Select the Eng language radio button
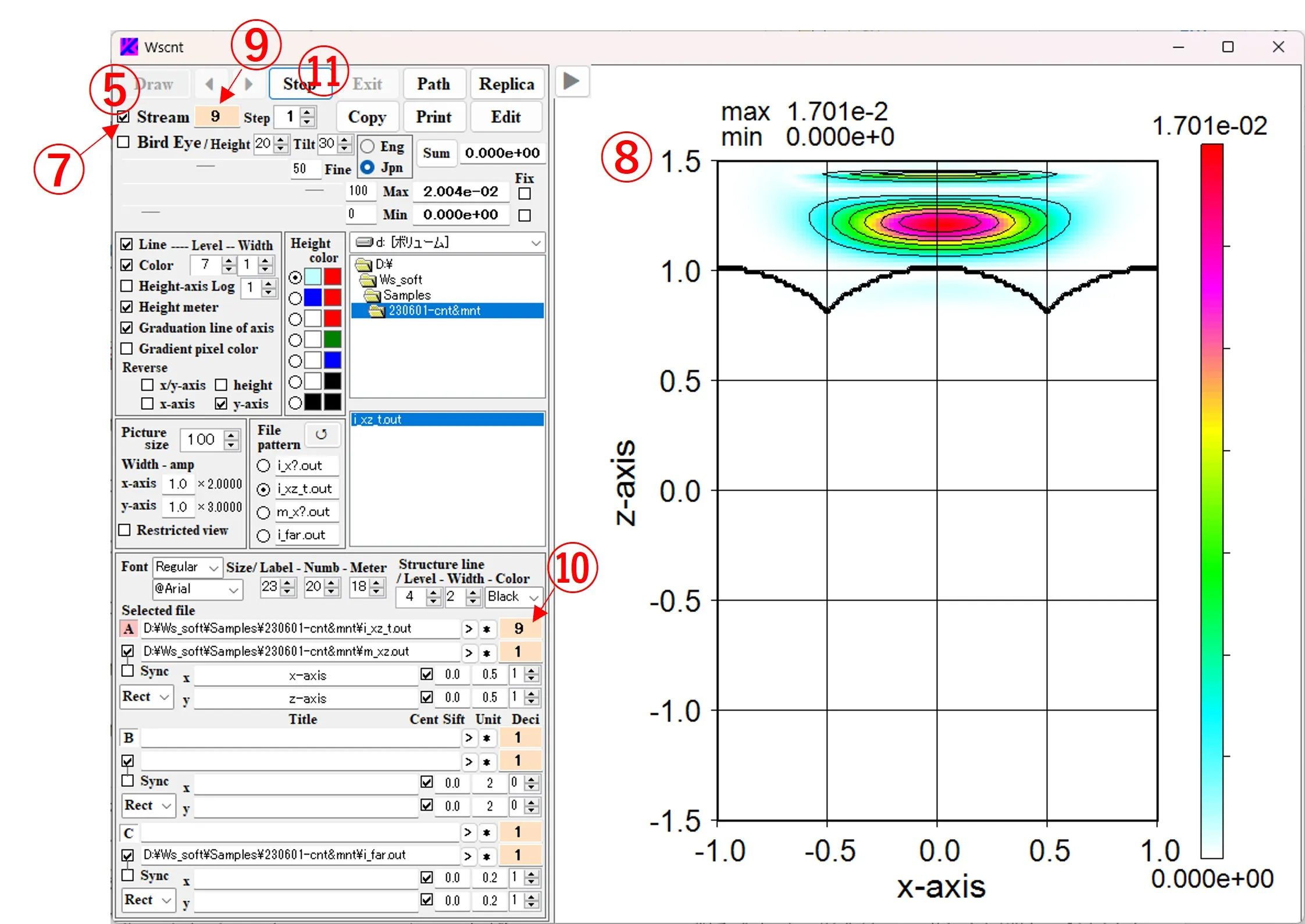 tap(368, 146)
